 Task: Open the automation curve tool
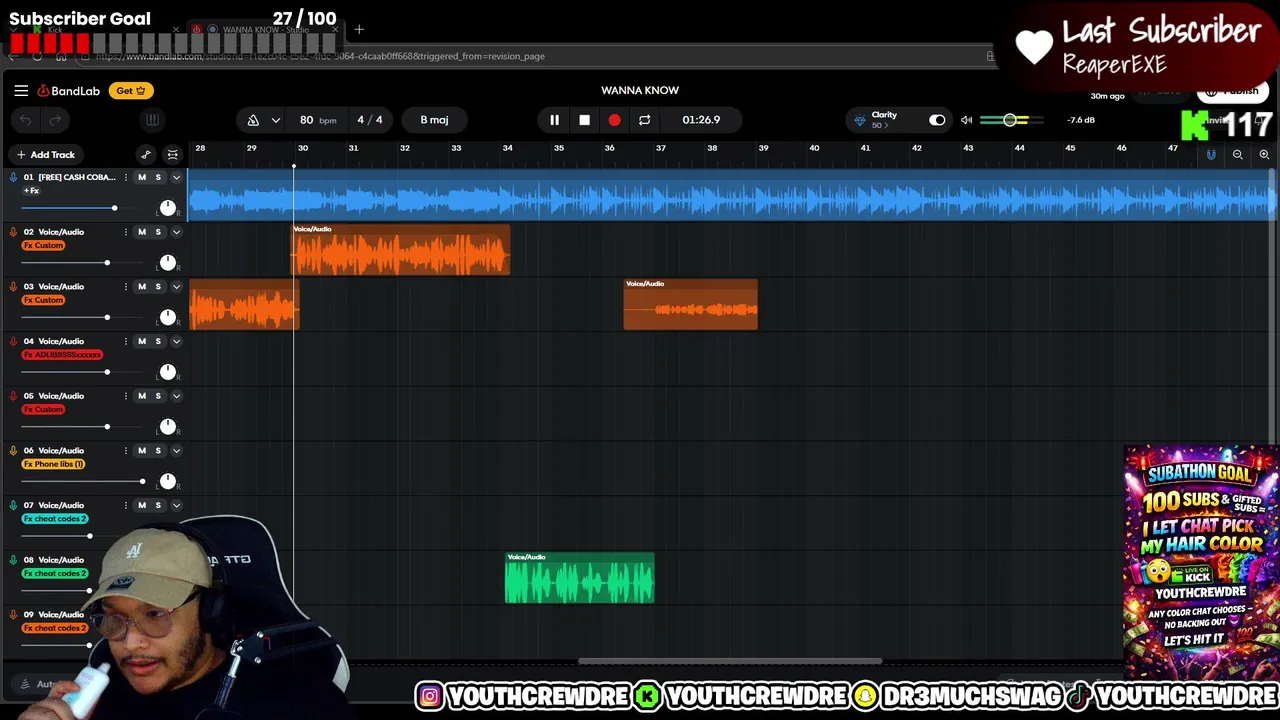pyautogui.click(x=146, y=155)
